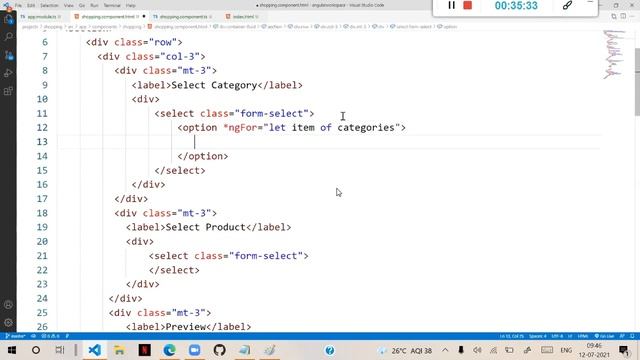Click the Go Live status bar button
This screenshot has height=360, width=640.
[x=604, y=336]
